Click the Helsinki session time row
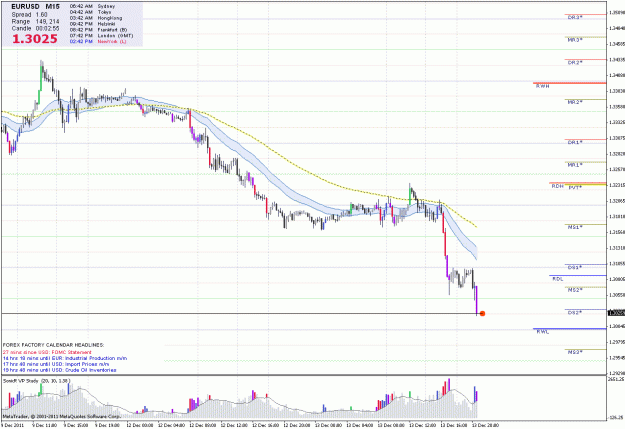 click(94, 24)
